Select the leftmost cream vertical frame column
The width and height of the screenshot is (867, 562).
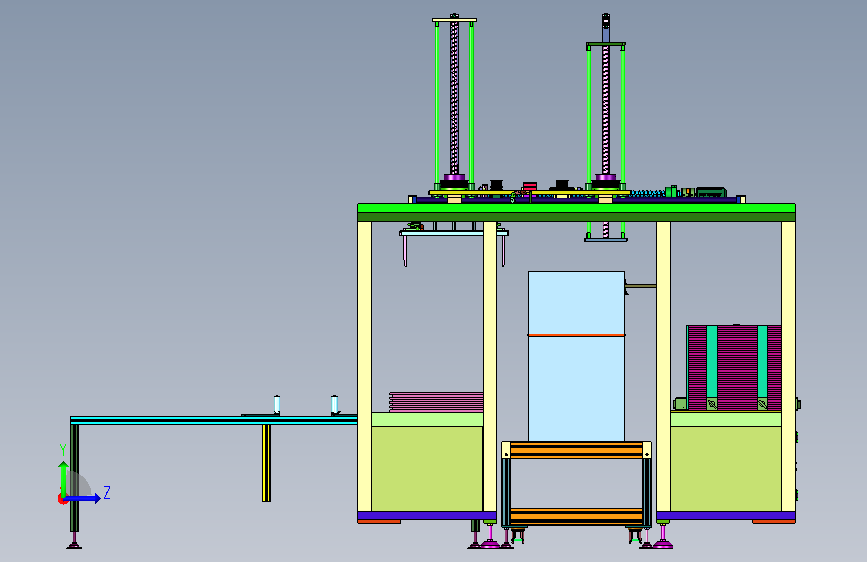364,366
